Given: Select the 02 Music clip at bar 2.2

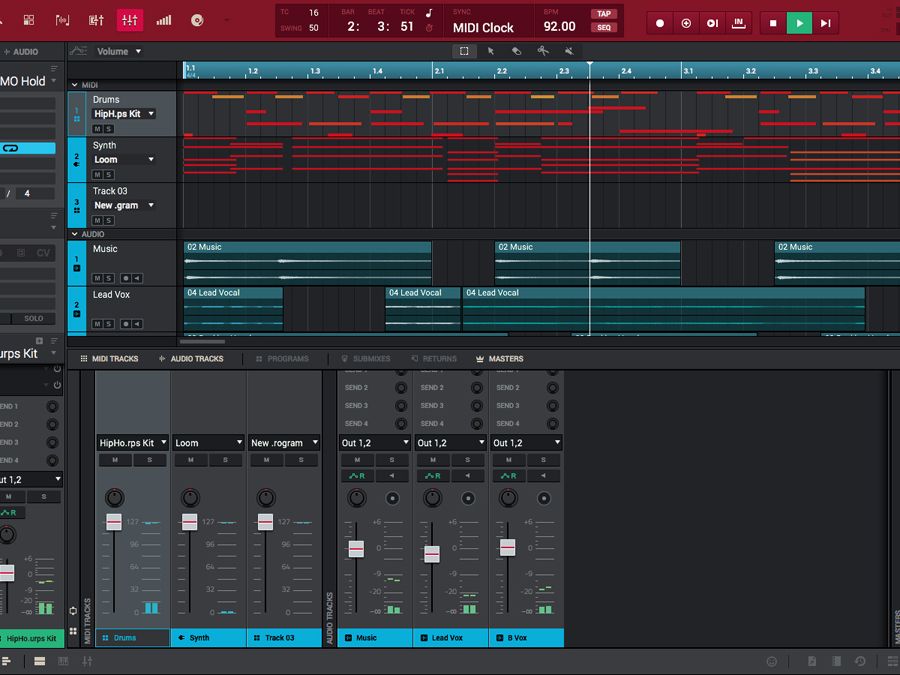Looking at the screenshot, I should [x=587, y=263].
